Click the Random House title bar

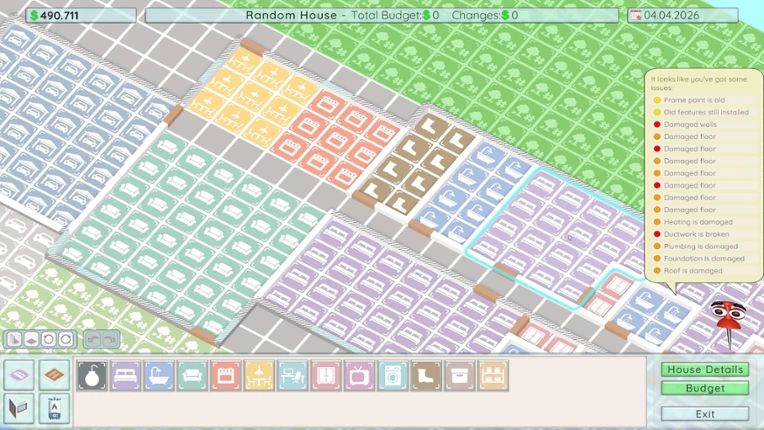pos(382,15)
